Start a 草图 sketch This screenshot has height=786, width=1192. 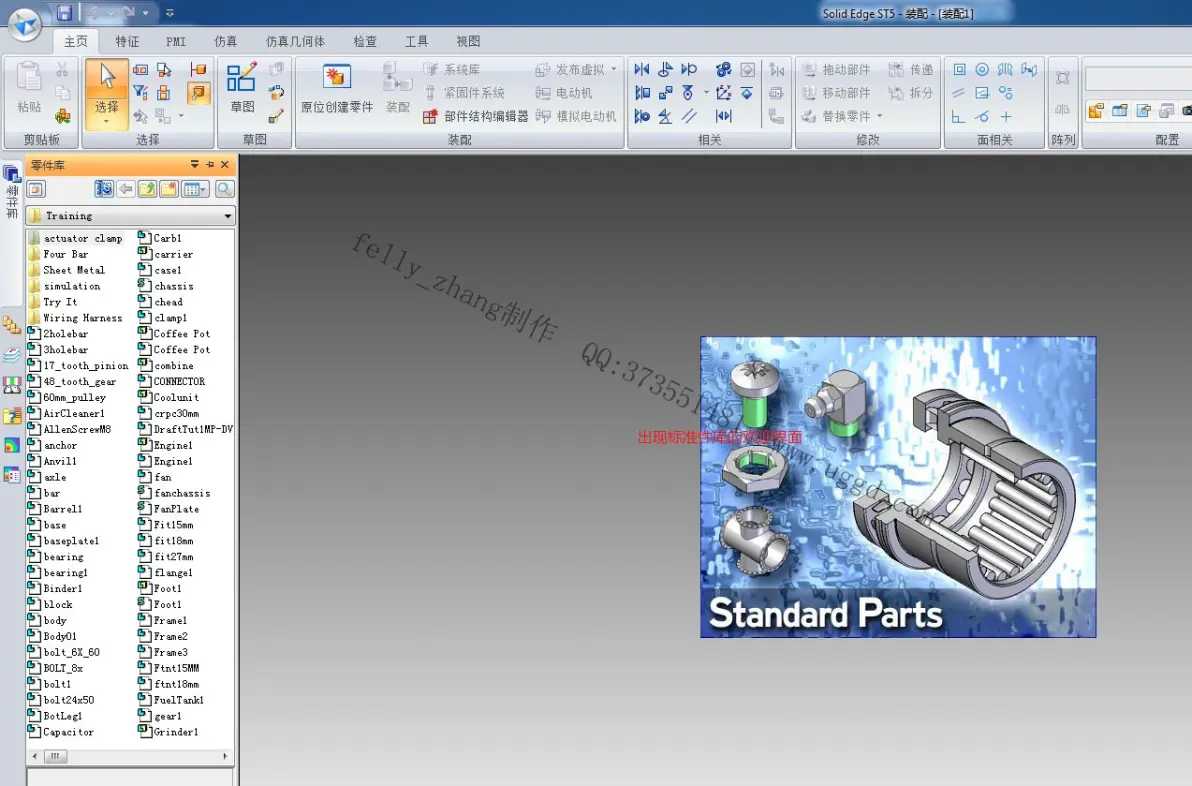242,87
